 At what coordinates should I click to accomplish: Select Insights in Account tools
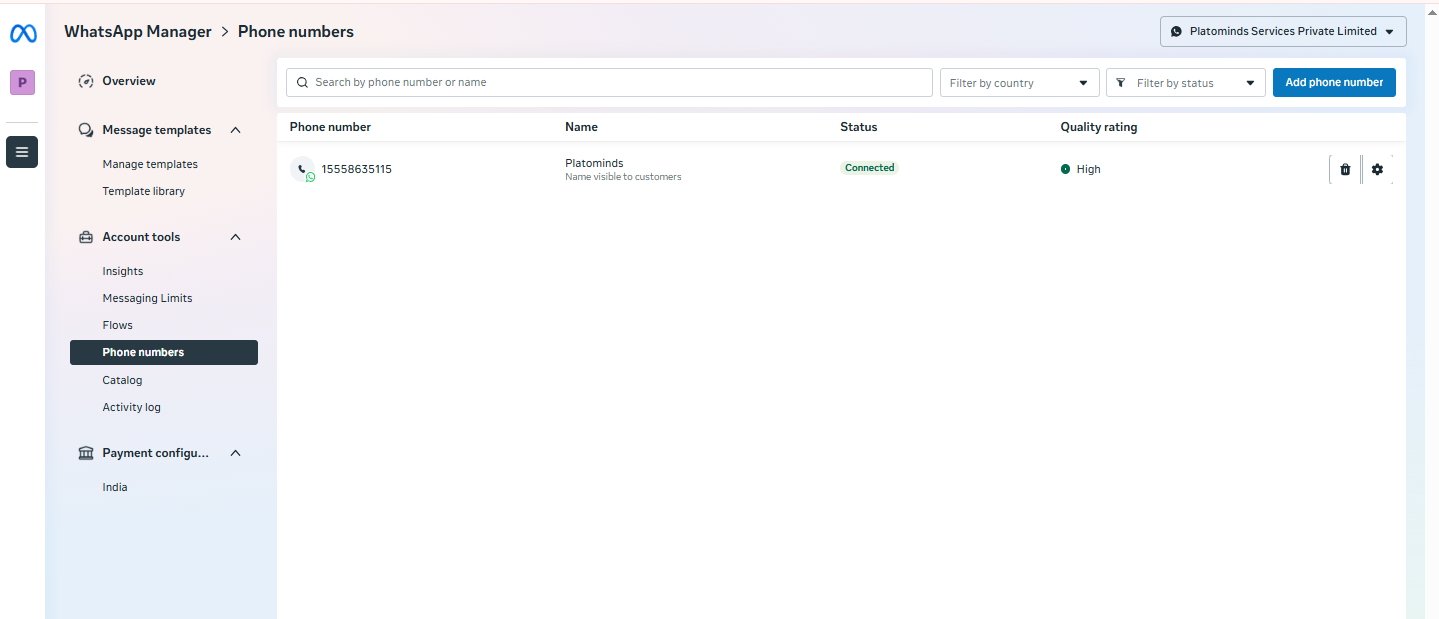tap(123, 271)
